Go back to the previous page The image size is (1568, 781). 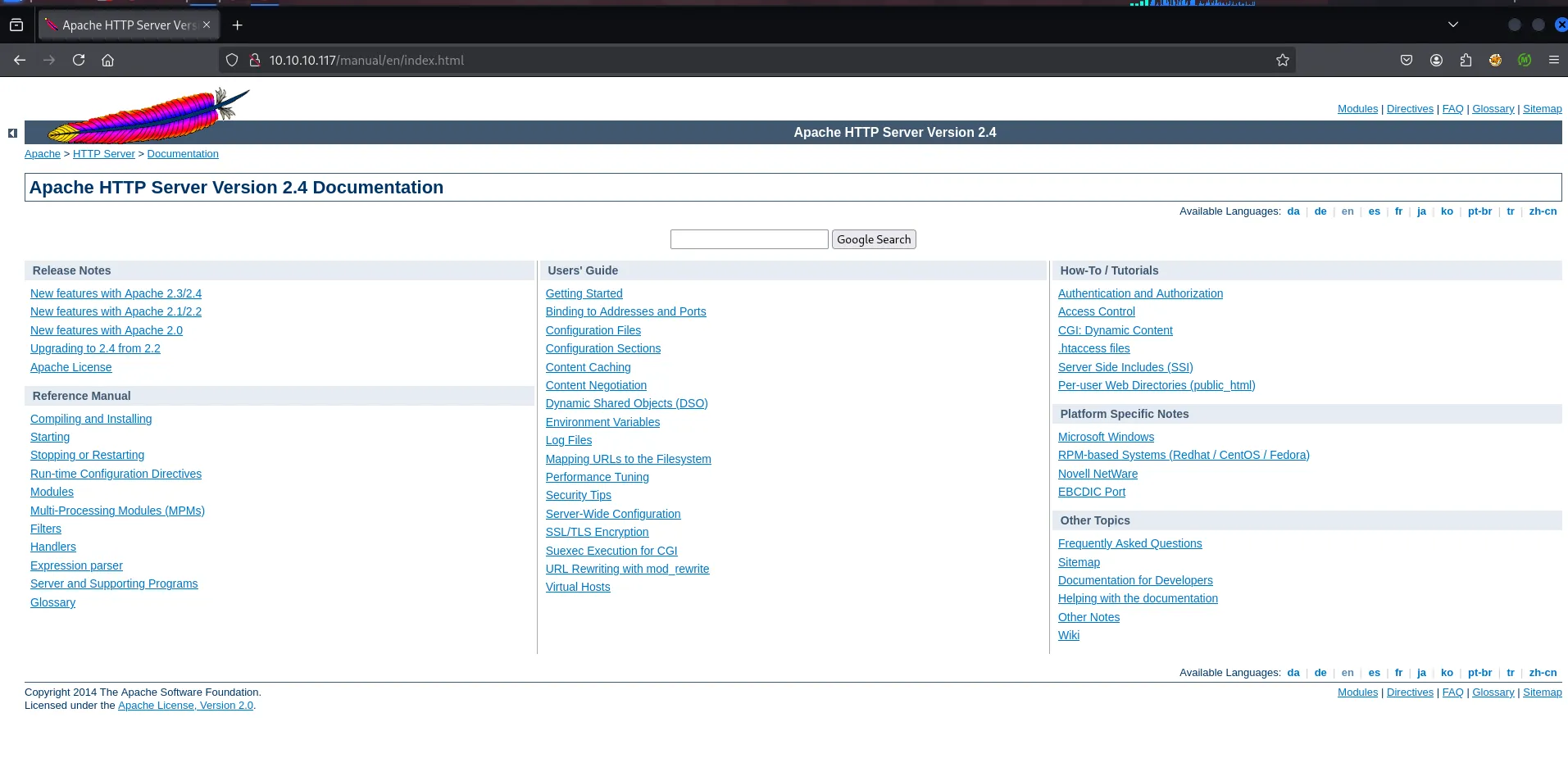pyautogui.click(x=20, y=60)
